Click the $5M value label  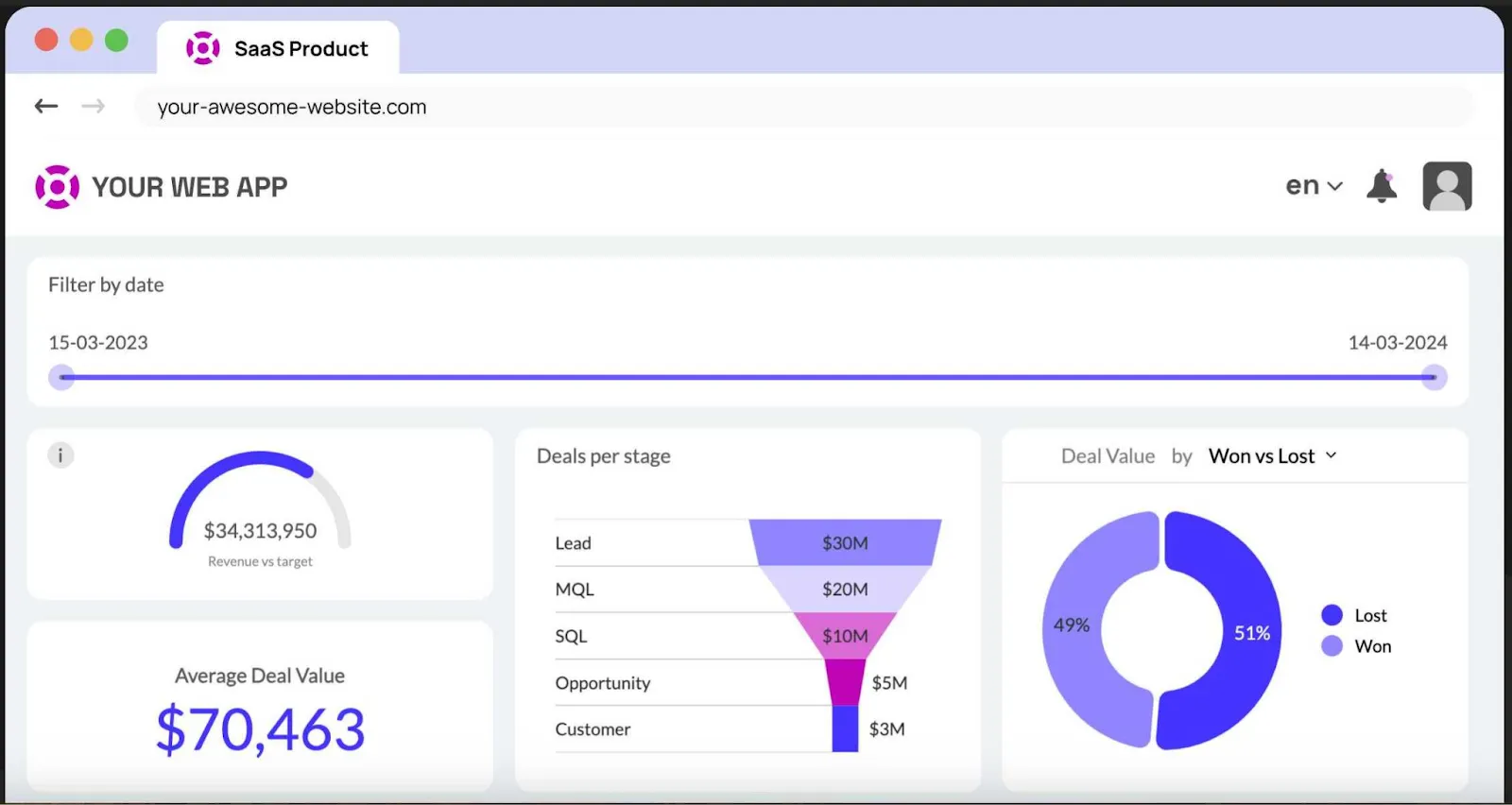pos(889,682)
